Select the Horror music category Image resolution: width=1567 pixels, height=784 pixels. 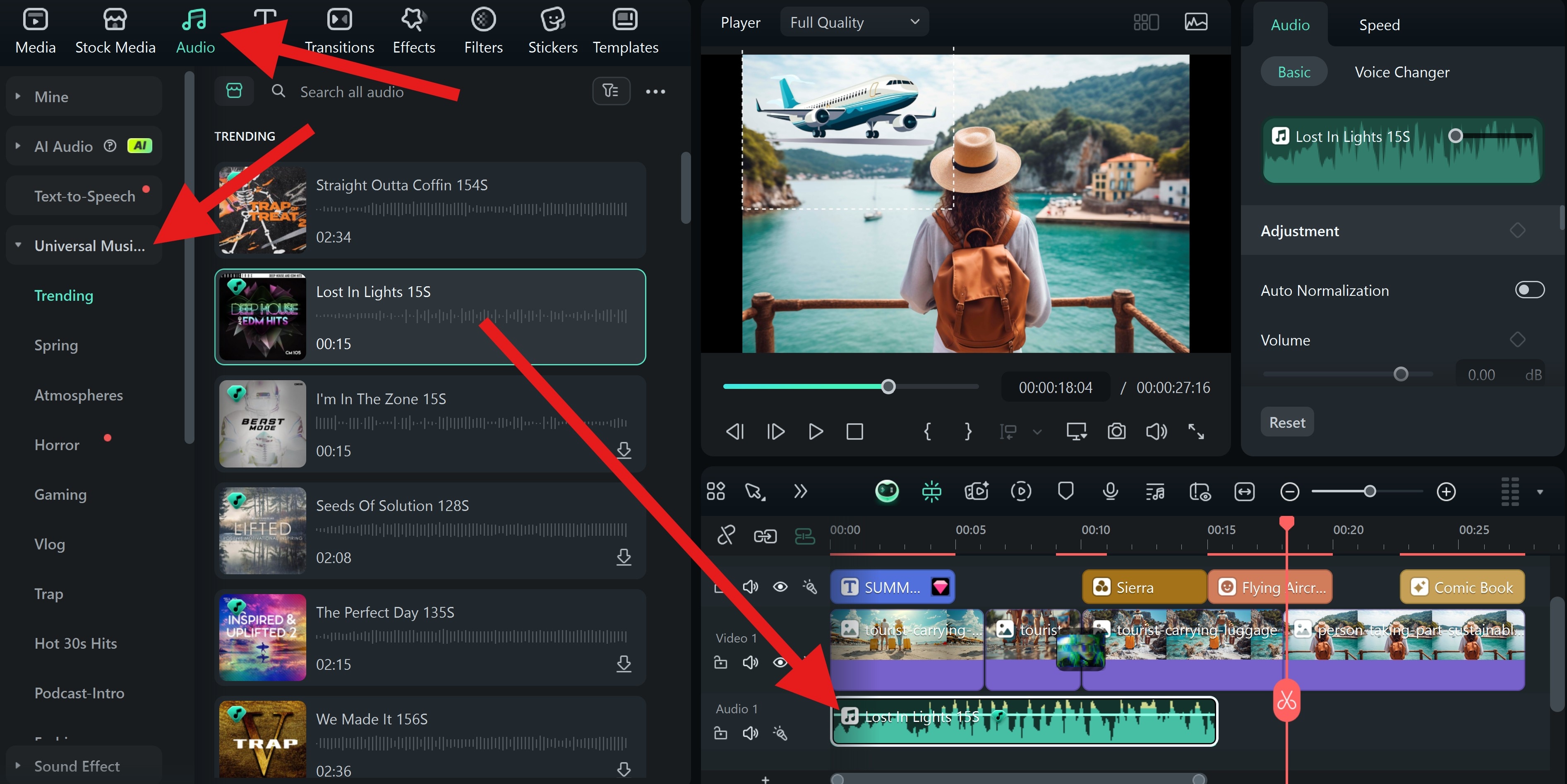(x=57, y=445)
